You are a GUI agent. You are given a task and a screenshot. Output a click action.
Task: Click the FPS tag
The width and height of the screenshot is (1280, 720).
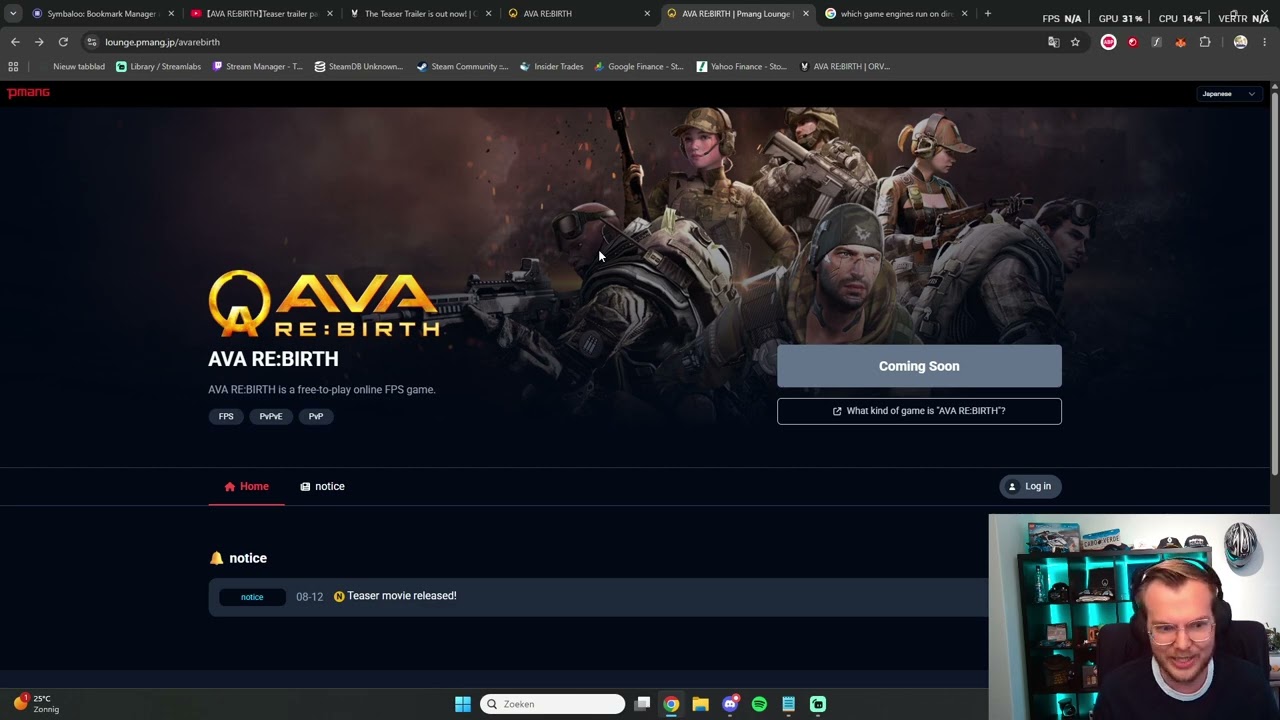[x=226, y=417]
